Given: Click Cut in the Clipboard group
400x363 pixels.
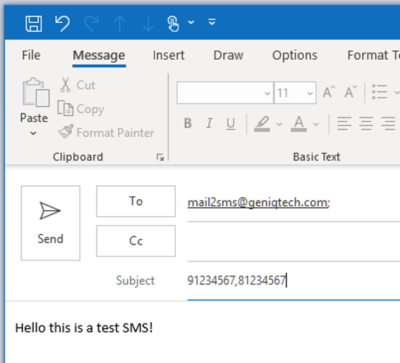Looking at the screenshot, I should coord(78,85).
